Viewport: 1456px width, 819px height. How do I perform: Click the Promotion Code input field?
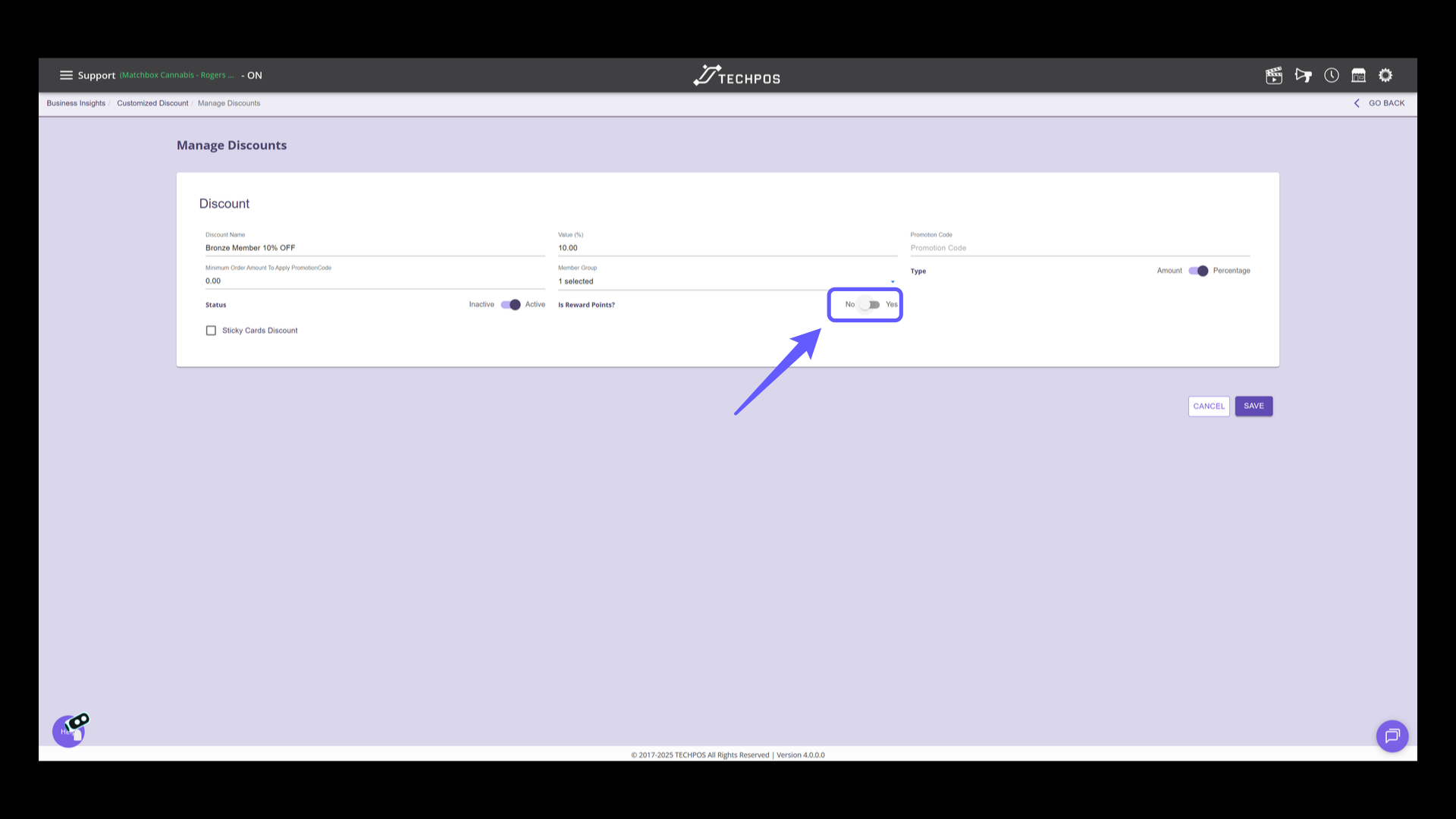coord(1080,248)
